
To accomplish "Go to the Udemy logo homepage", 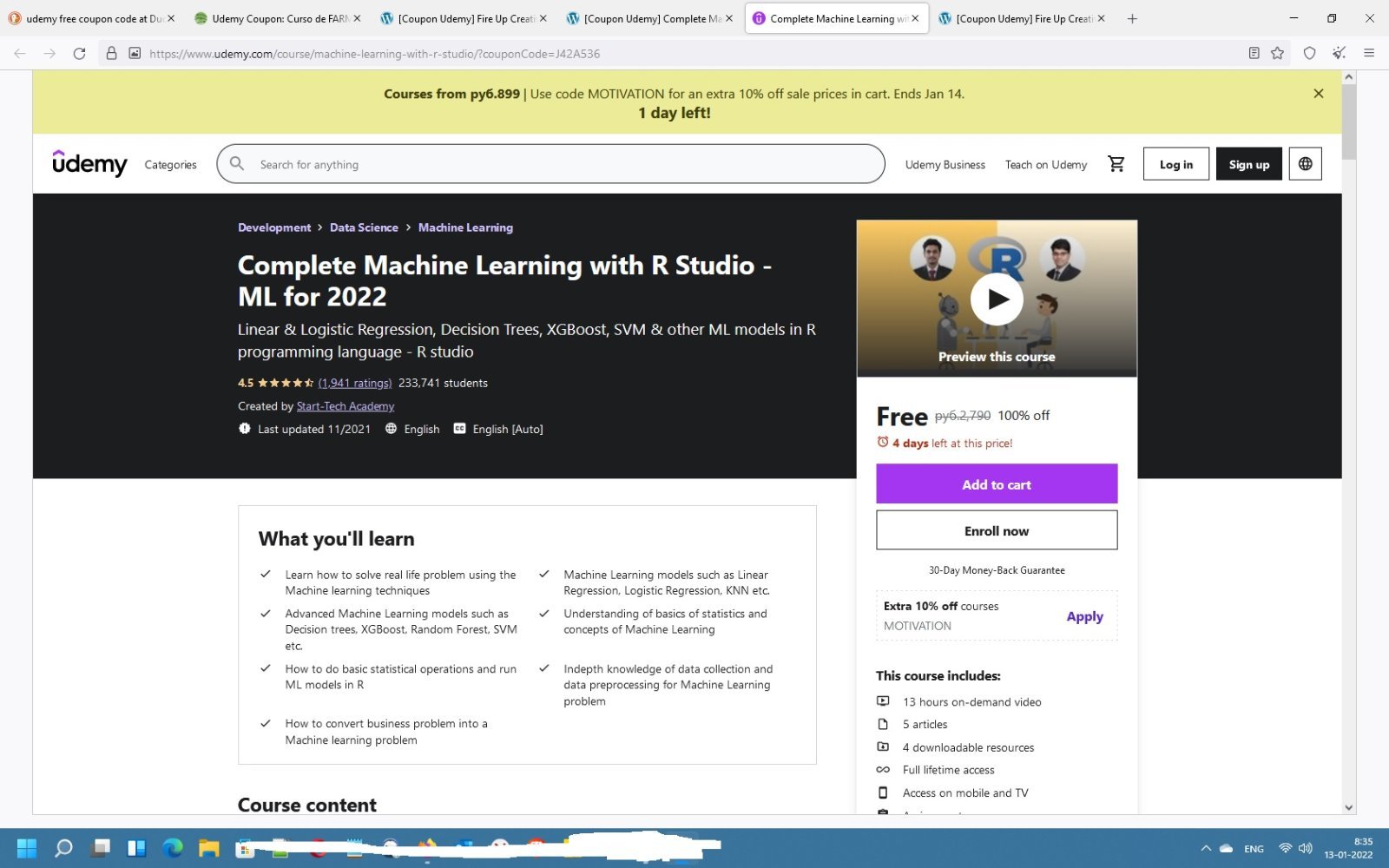I will [89, 163].
